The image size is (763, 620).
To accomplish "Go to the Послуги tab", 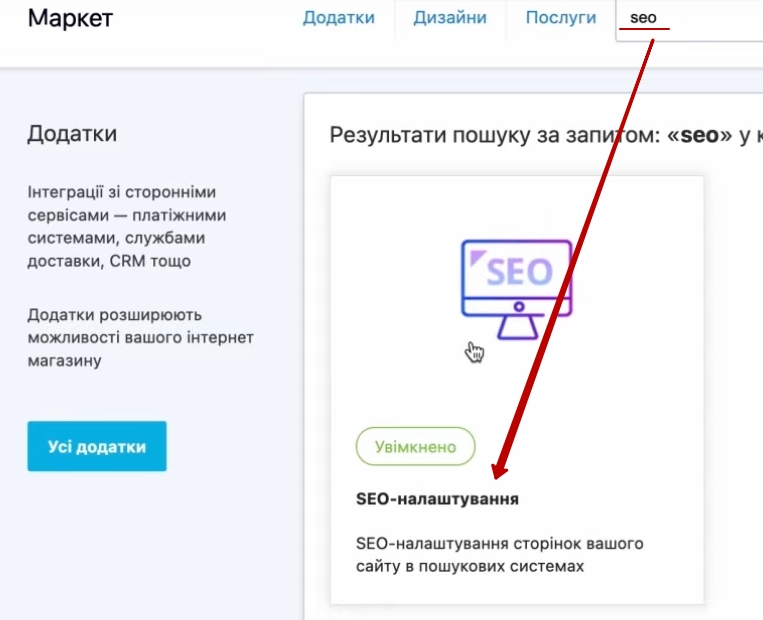I will click(561, 18).
